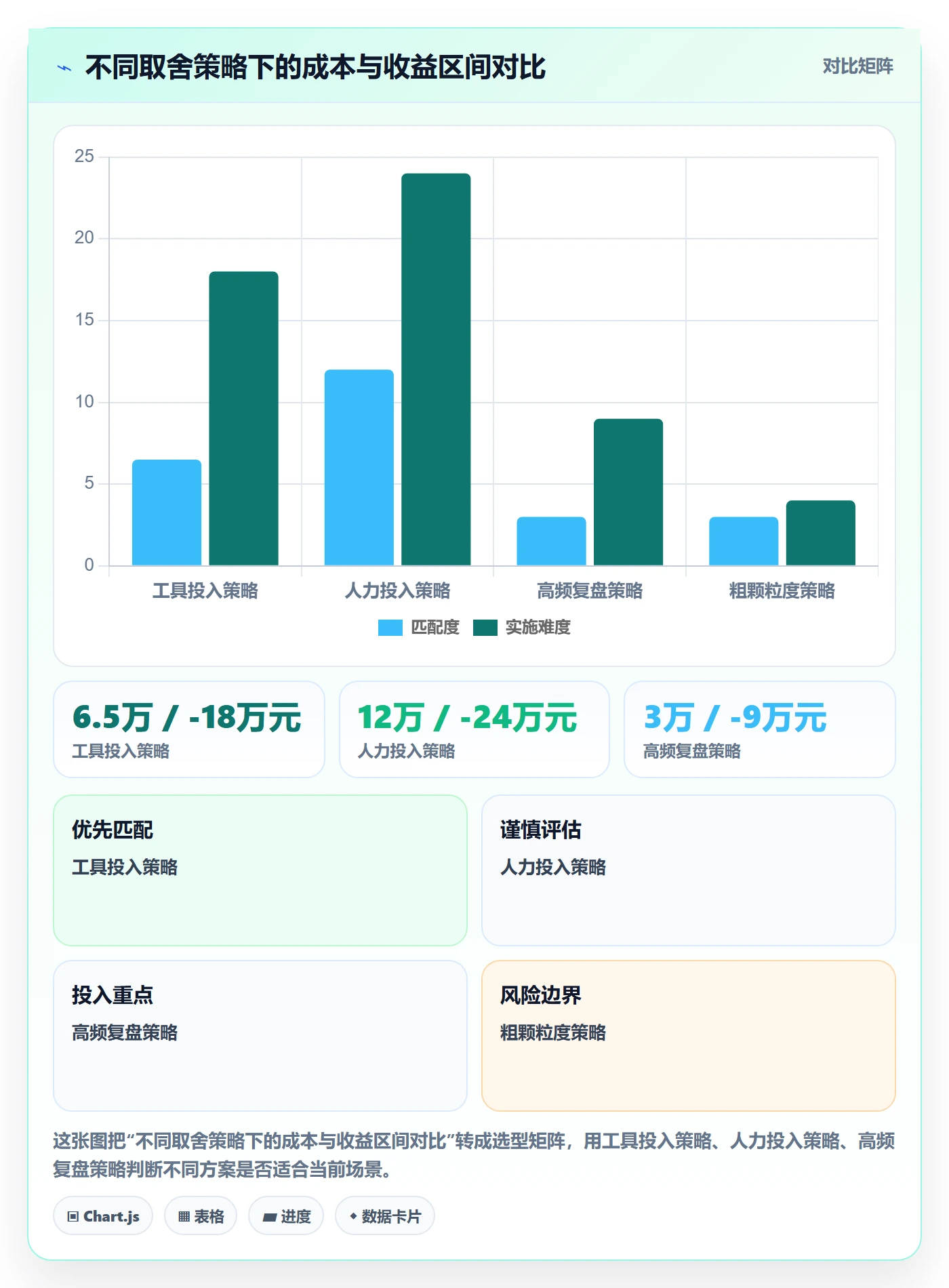Screen dimensions: 949x1288
Task: Click the 粗颗粒度策略 x-axis label
Action: click(782, 591)
